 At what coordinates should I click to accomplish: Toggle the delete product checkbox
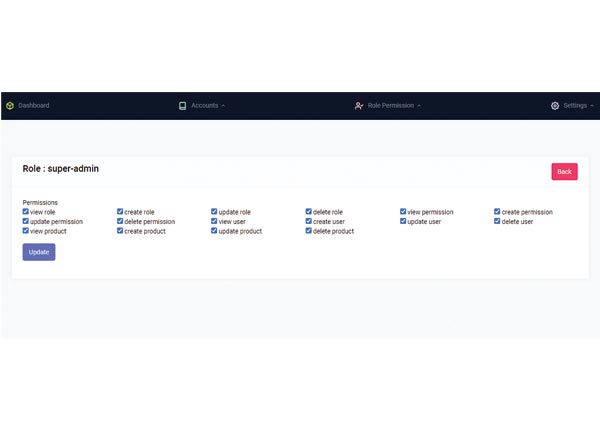[309, 231]
